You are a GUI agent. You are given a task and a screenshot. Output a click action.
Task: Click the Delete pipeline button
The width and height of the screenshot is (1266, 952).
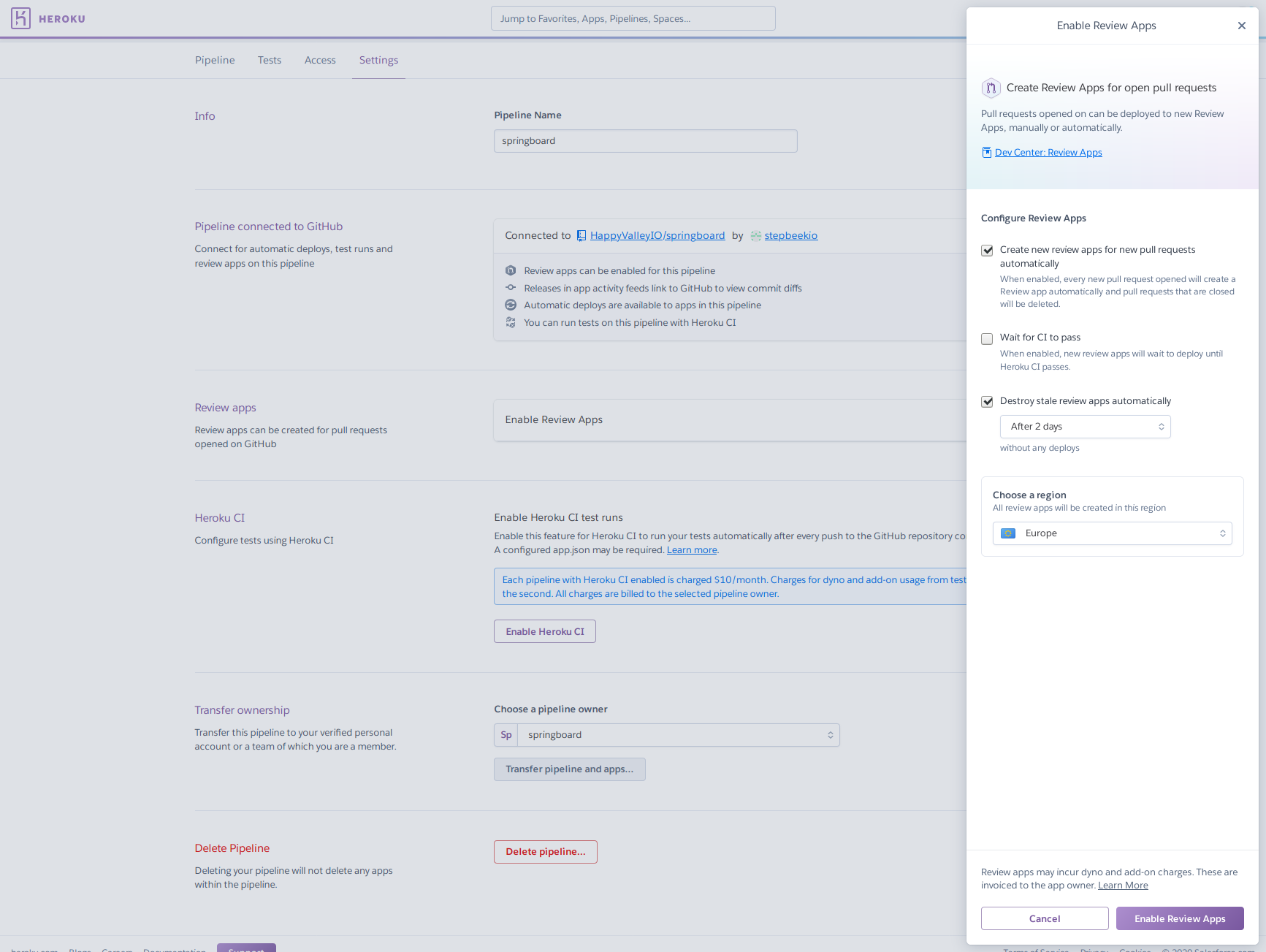[546, 852]
